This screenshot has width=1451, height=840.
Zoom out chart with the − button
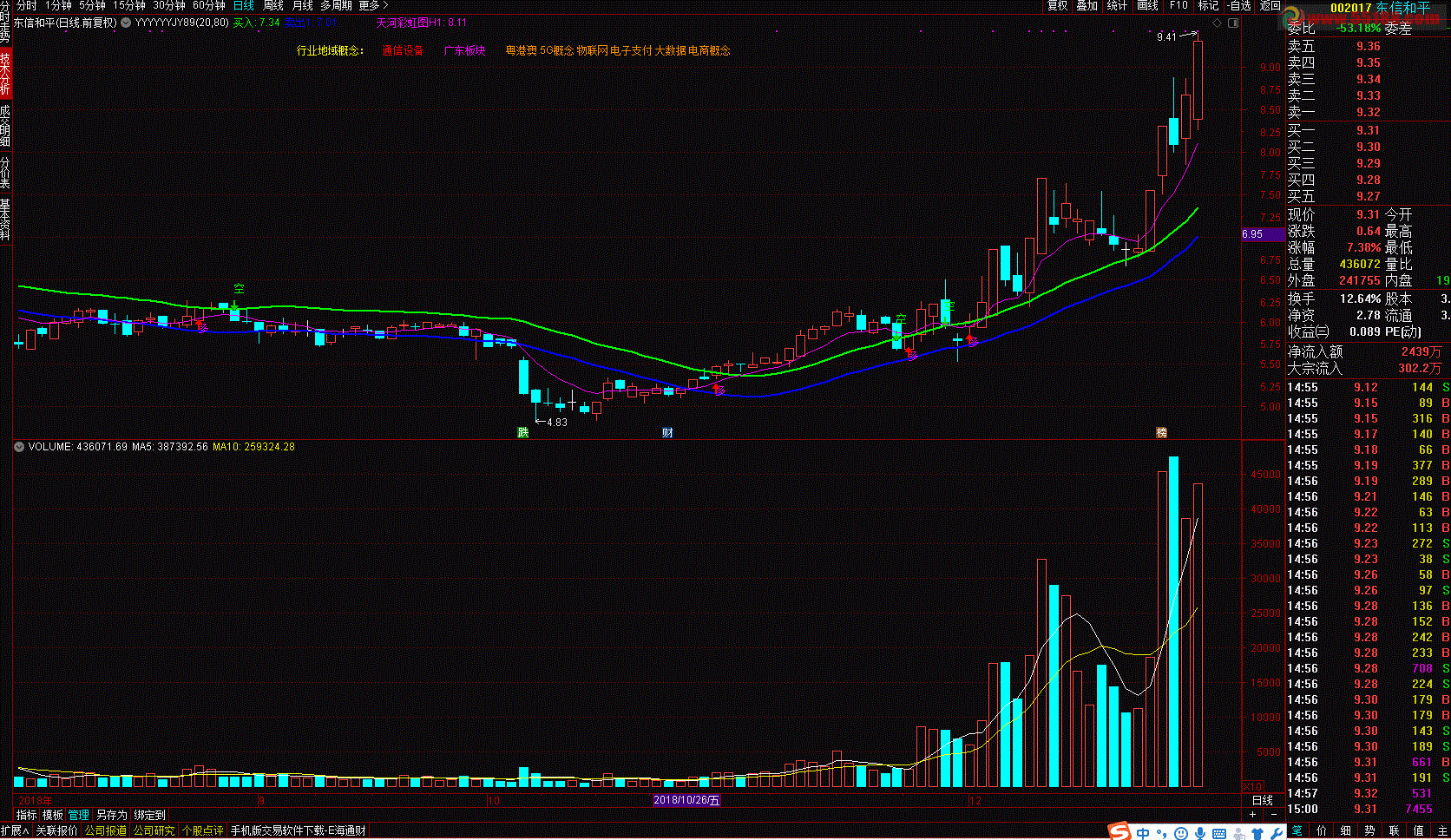(1274, 814)
